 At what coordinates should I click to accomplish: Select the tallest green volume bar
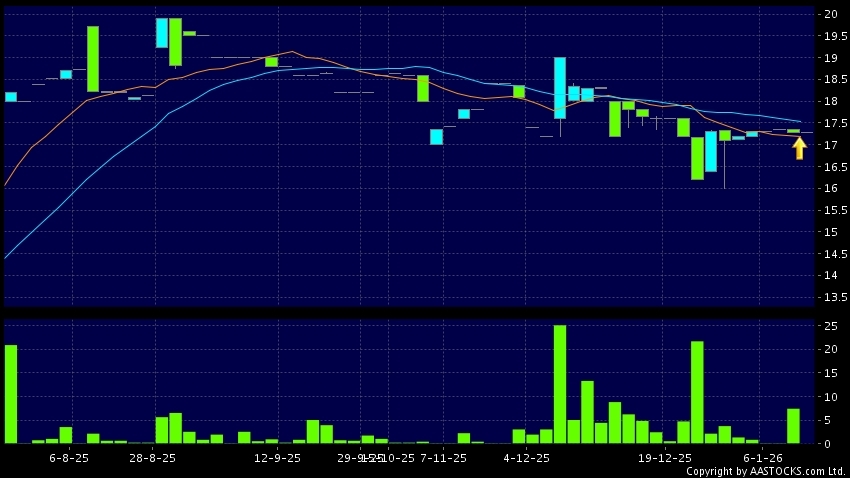[x=560, y=384]
